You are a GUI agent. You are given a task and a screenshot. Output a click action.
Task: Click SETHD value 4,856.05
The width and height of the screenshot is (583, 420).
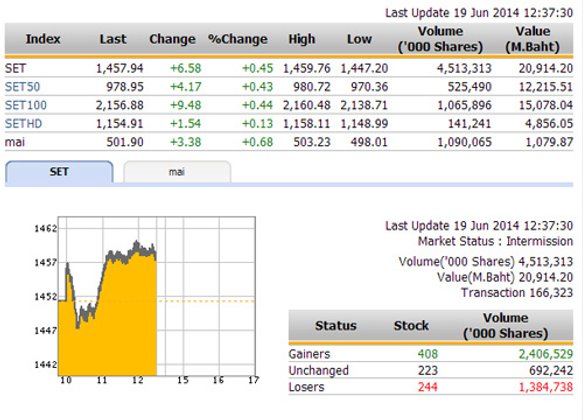(x=549, y=123)
